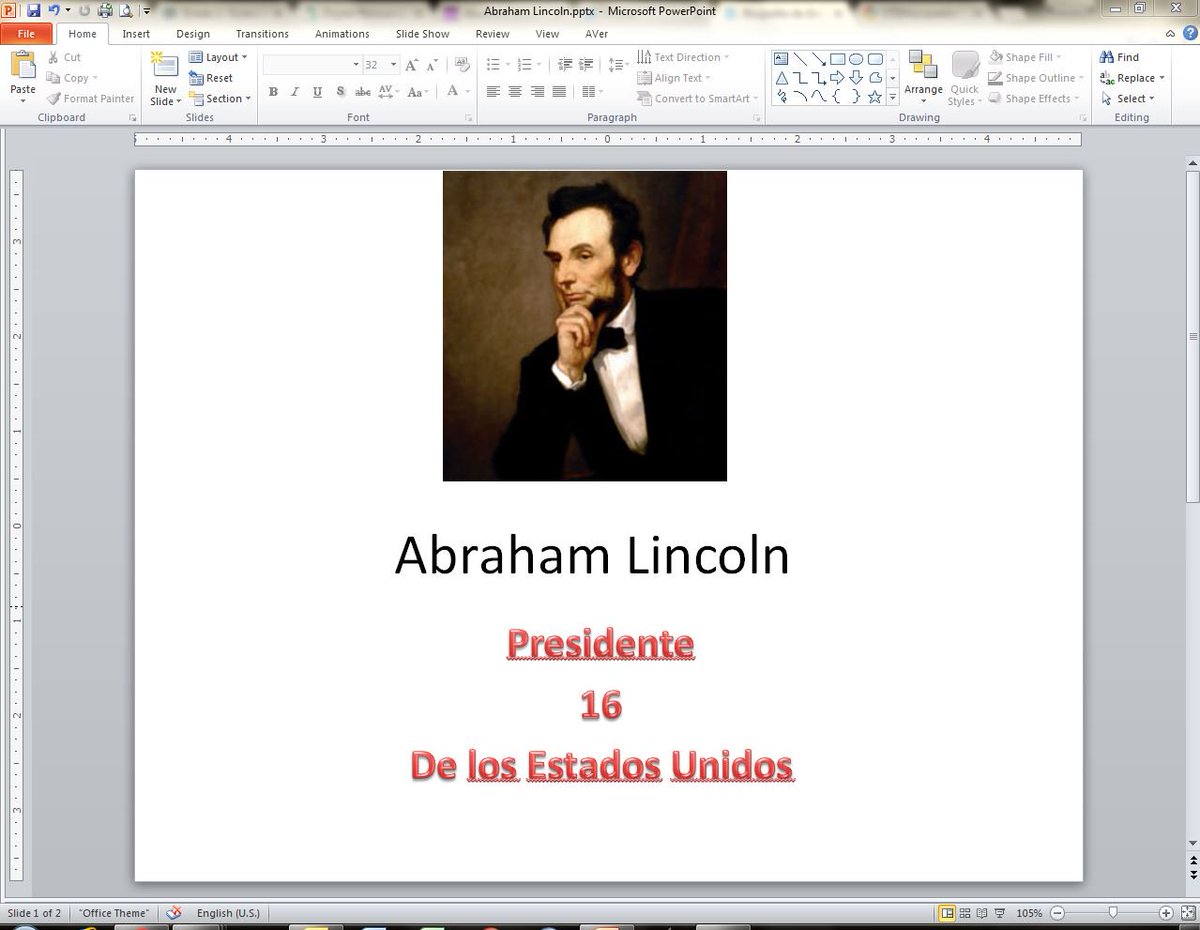Switch to the Design tab

193,34
